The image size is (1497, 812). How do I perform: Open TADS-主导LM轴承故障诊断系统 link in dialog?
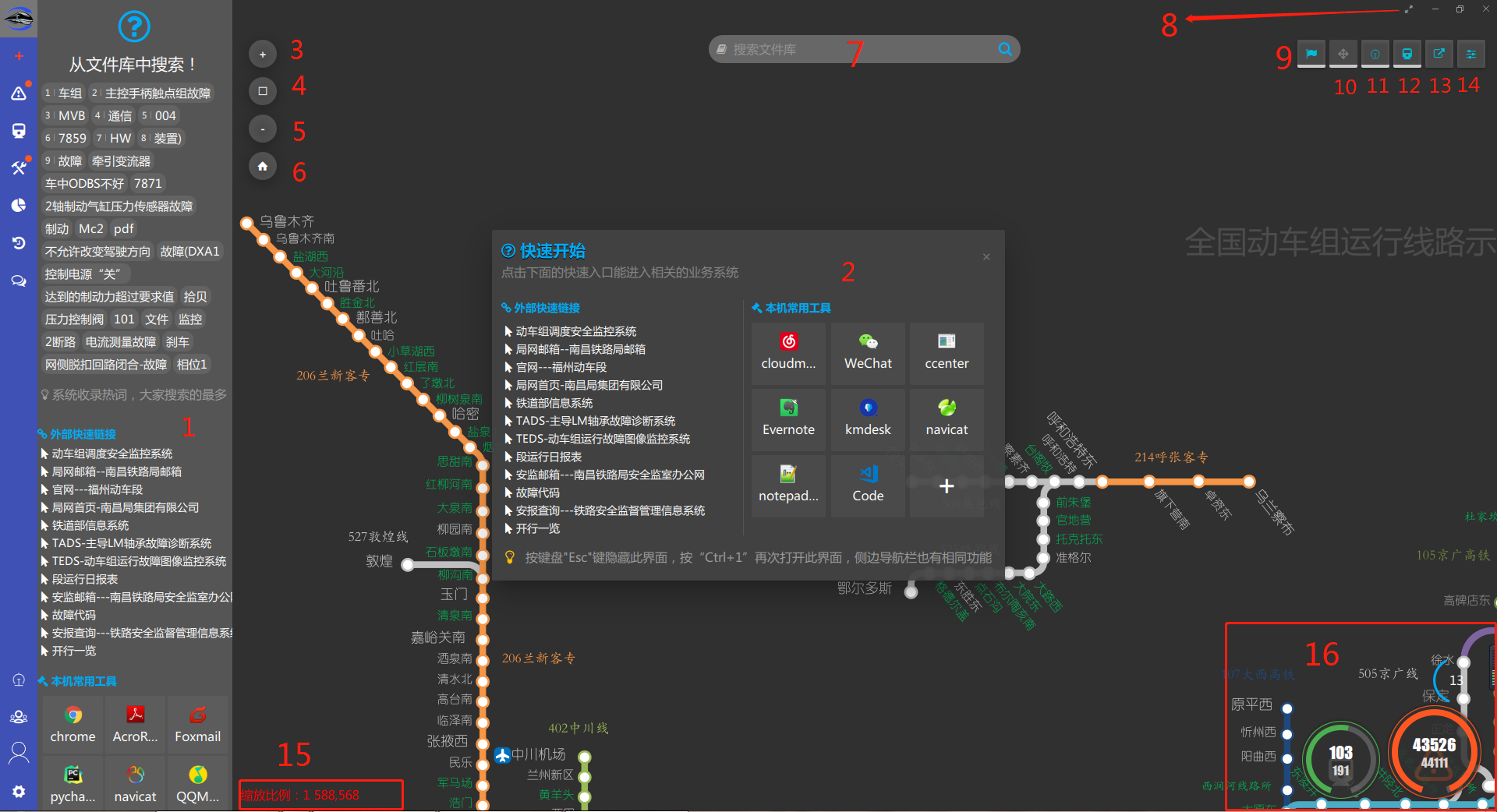coord(595,421)
